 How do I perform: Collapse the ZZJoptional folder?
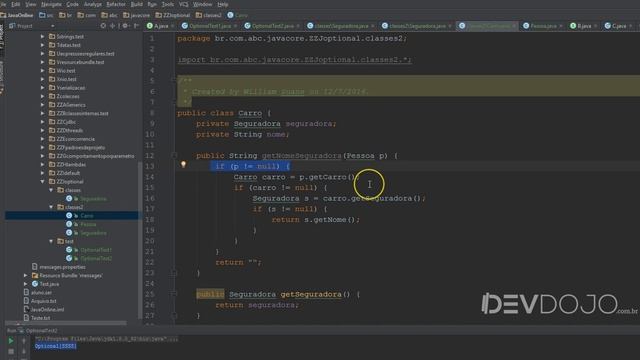42,182
